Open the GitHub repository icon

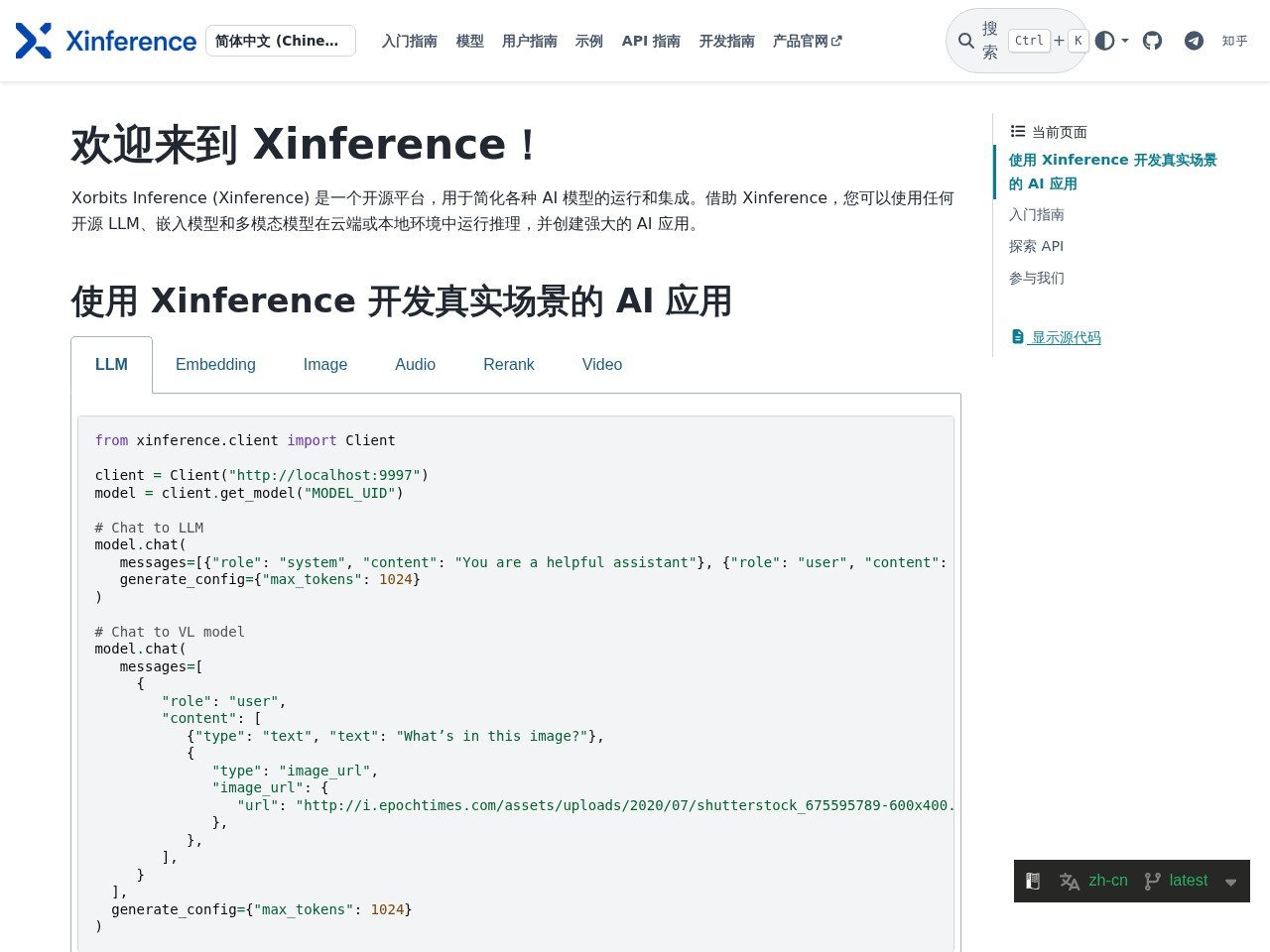(x=1152, y=41)
